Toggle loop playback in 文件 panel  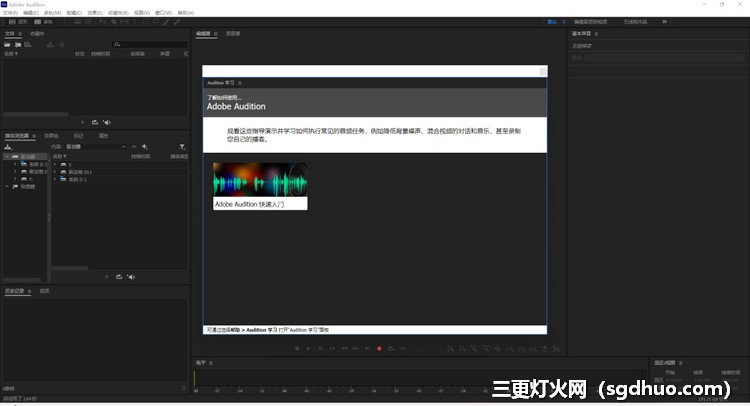pos(95,122)
